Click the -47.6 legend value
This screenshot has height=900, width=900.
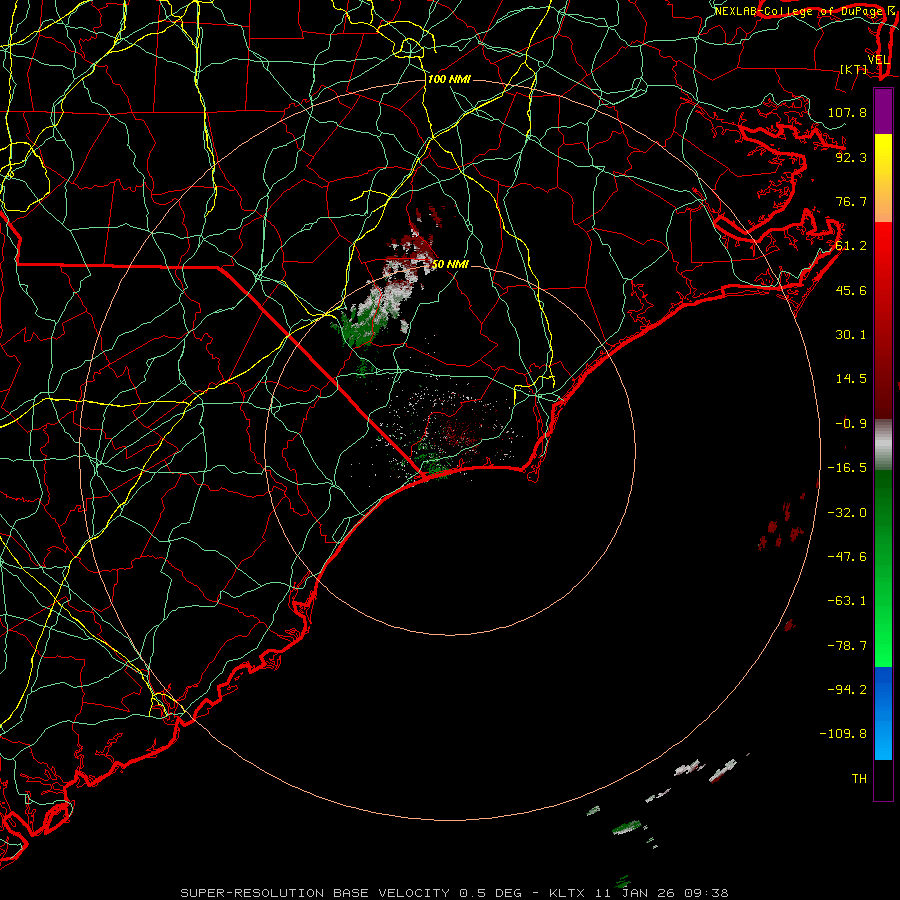click(x=847, y=557)
